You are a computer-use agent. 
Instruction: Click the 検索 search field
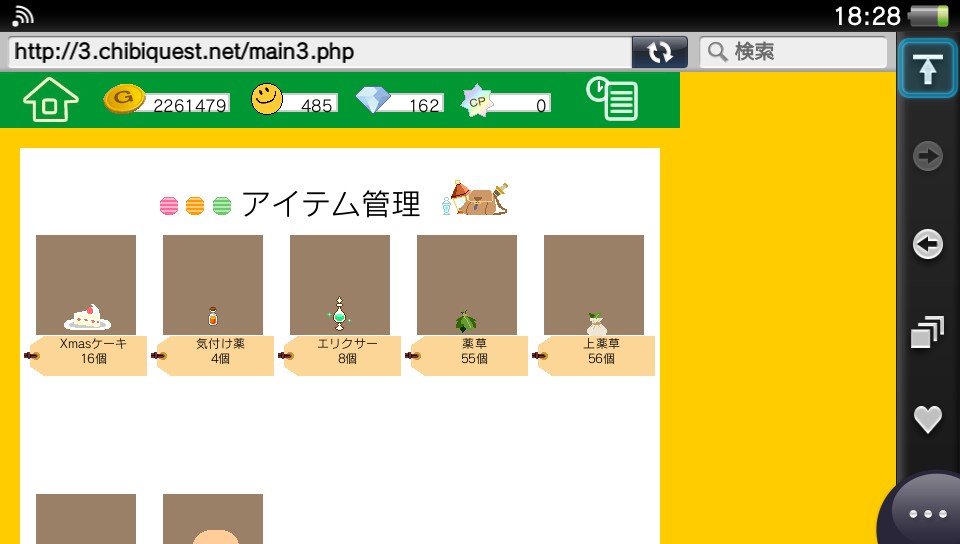(793, 52)
